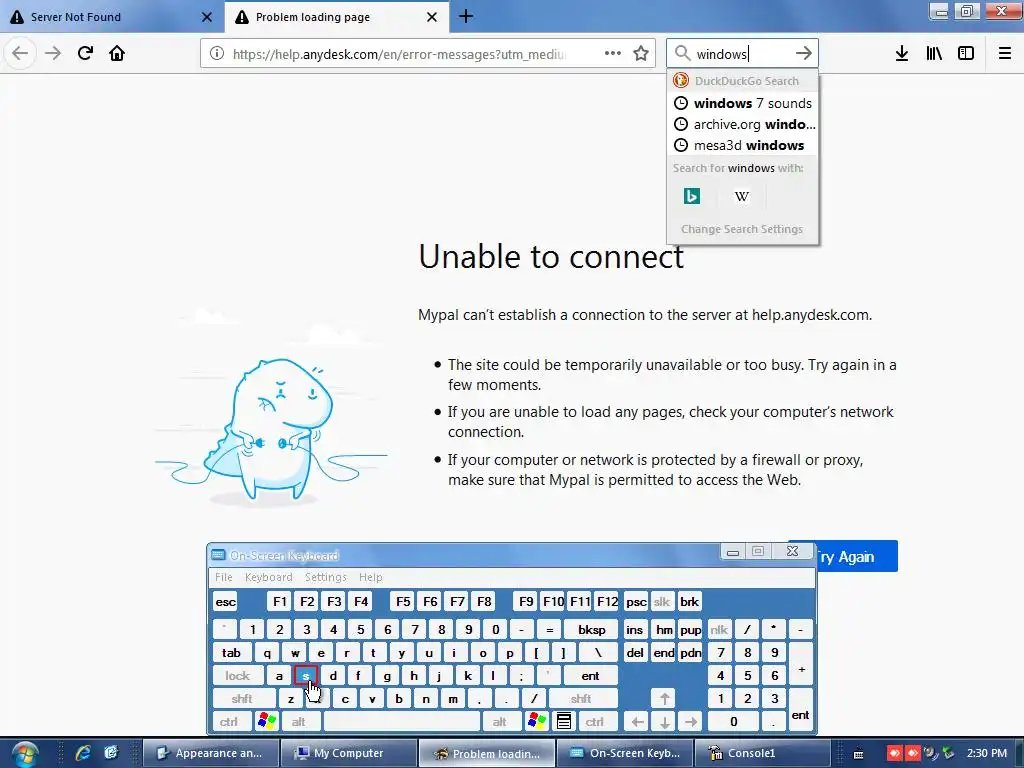Click the 2:30 PM clock
This screenshot has height=768, width=1024.
point(987,753)
